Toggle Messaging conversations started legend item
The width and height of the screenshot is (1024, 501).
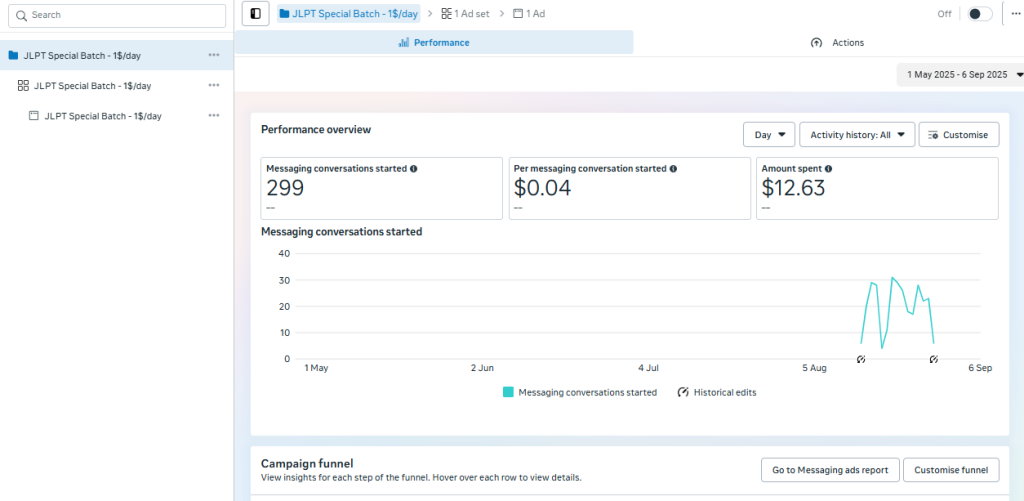pyautogui.click(x=580, y=393)
